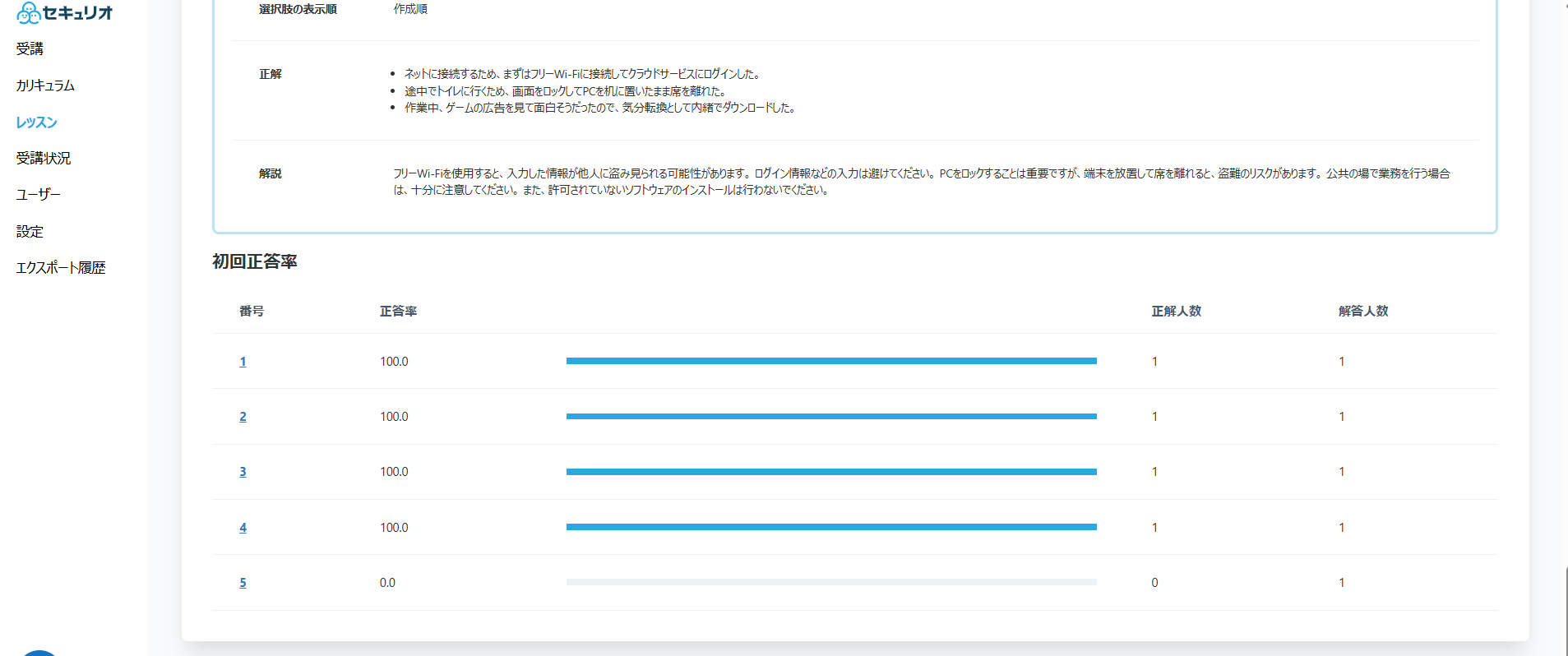This screenshot has height=656, width=1568.
Task: Go to 受講状況 in the sidebar
Action: point(44,159)
